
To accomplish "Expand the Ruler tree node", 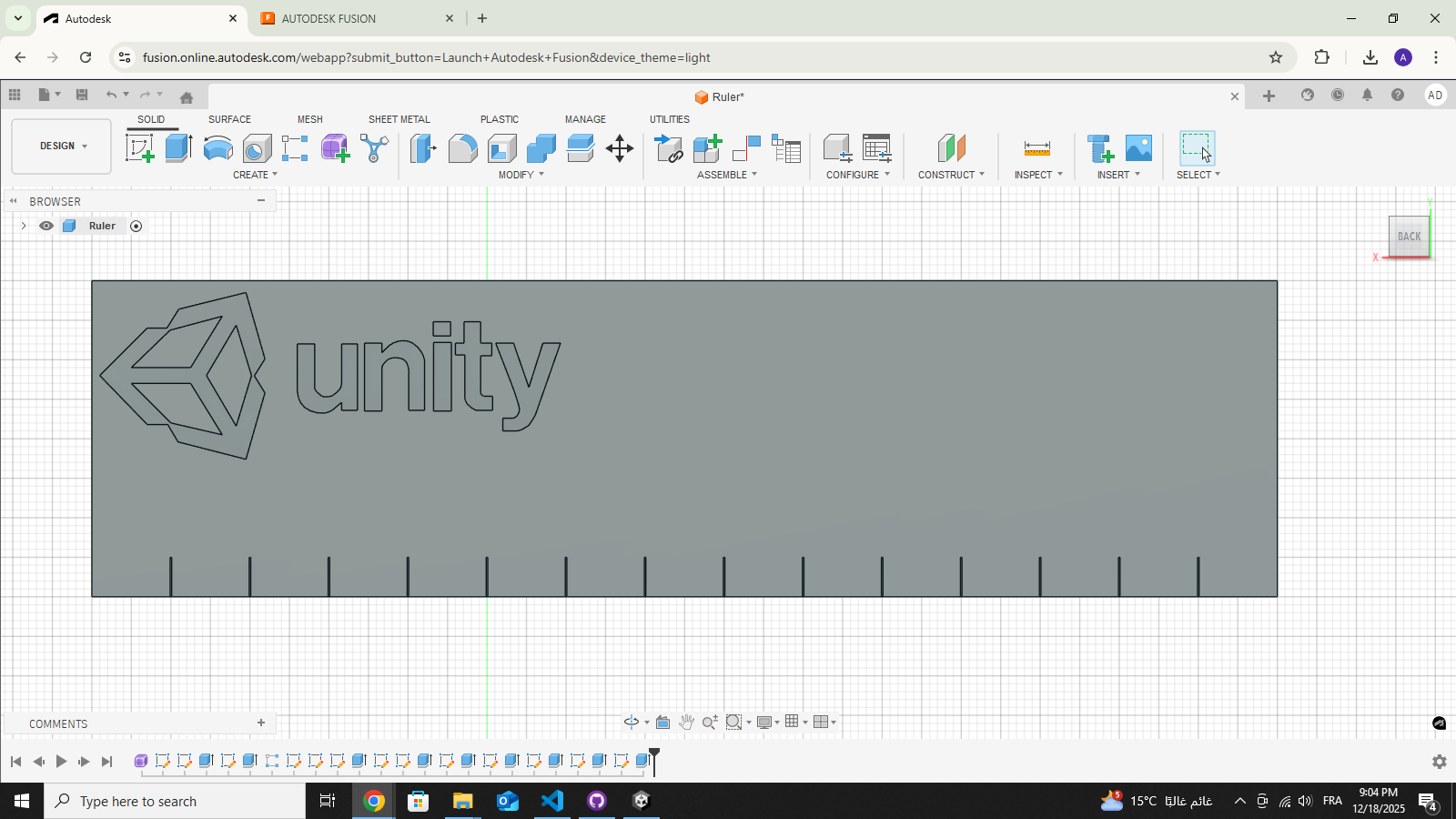I will (24, 226).
